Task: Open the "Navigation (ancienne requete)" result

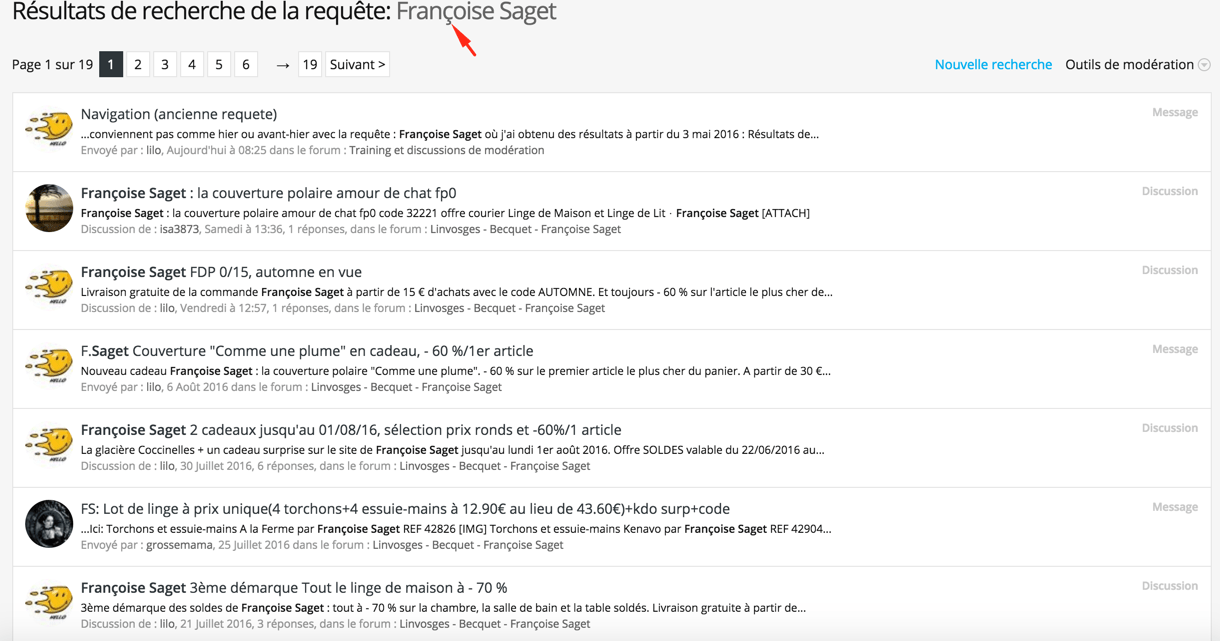Action: (179, 114)
